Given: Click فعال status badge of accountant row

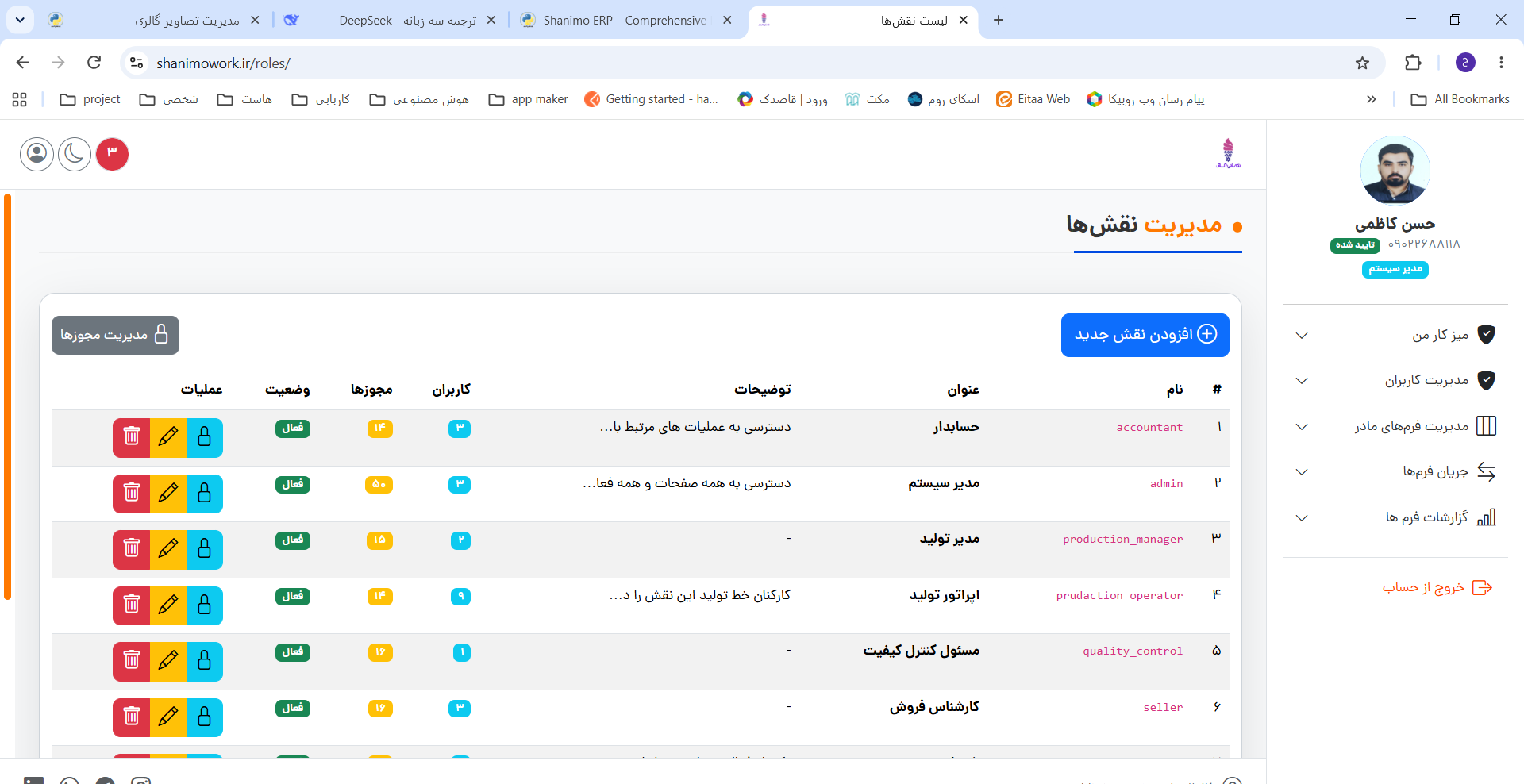Looking at the screenshot, I should (x=293, y=428).
